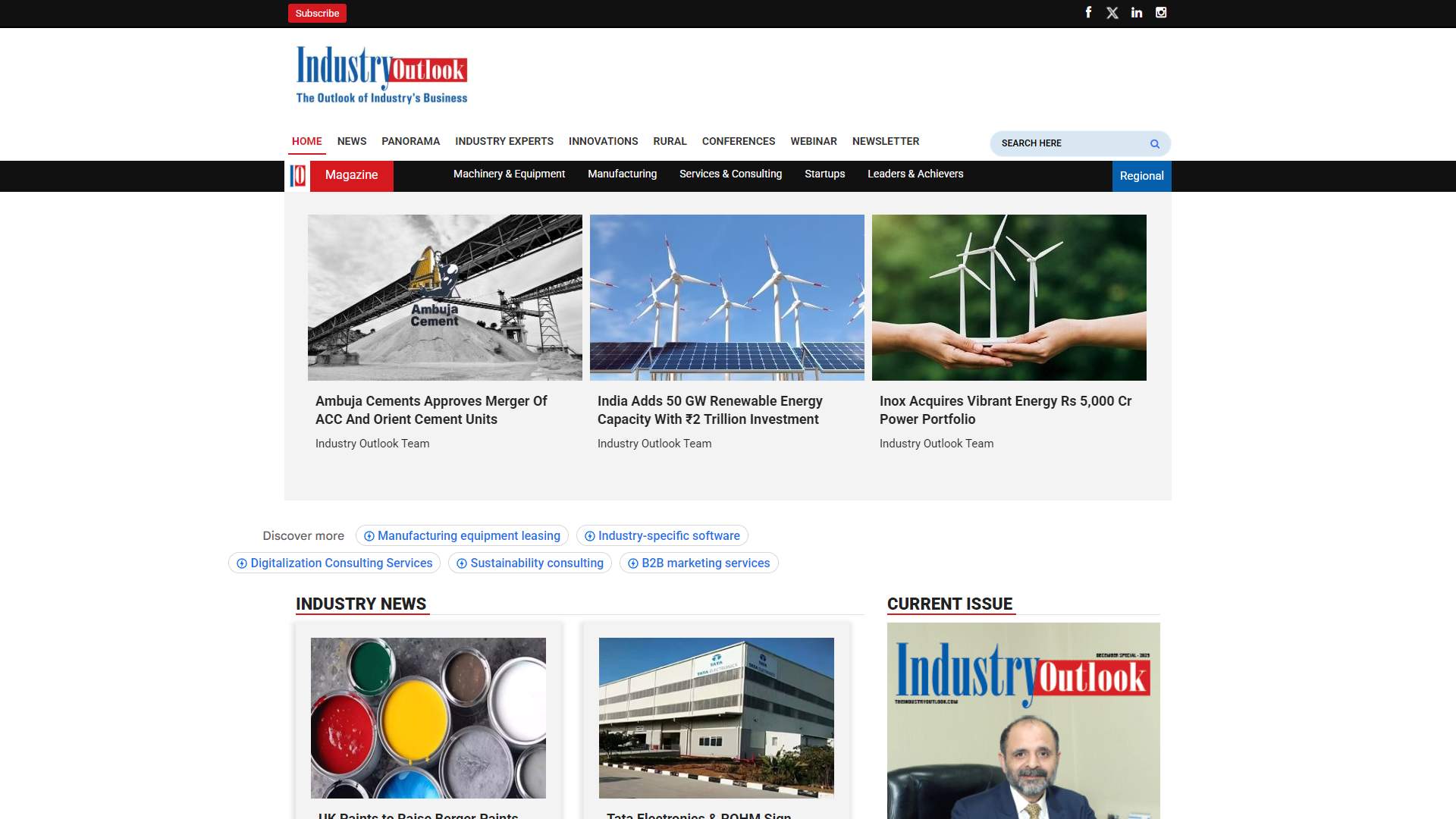Open the LinkedIn icon
This screenshot has height=819, width=1456.
(1137, 12)
